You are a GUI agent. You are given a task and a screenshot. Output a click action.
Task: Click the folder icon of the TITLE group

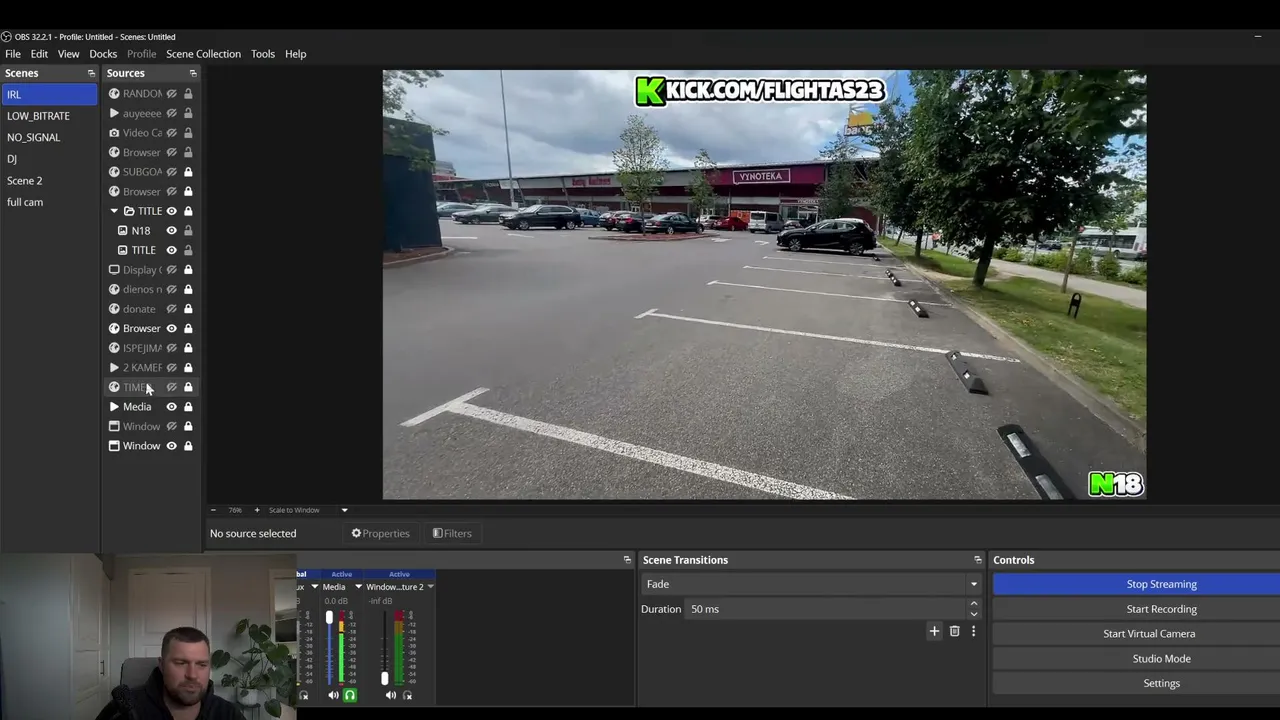129,211
